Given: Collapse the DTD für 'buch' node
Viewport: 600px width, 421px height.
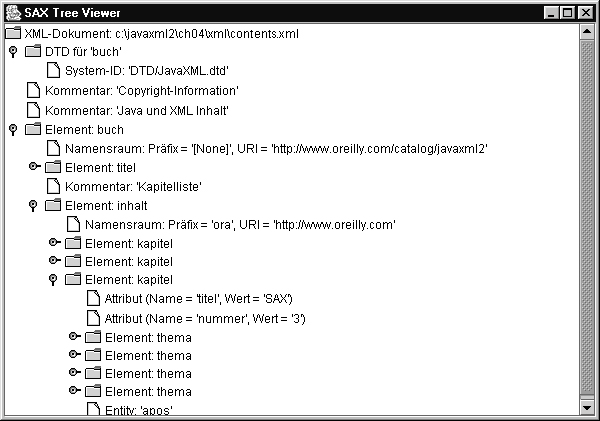Looking at the screenshot, I should 13,52.
